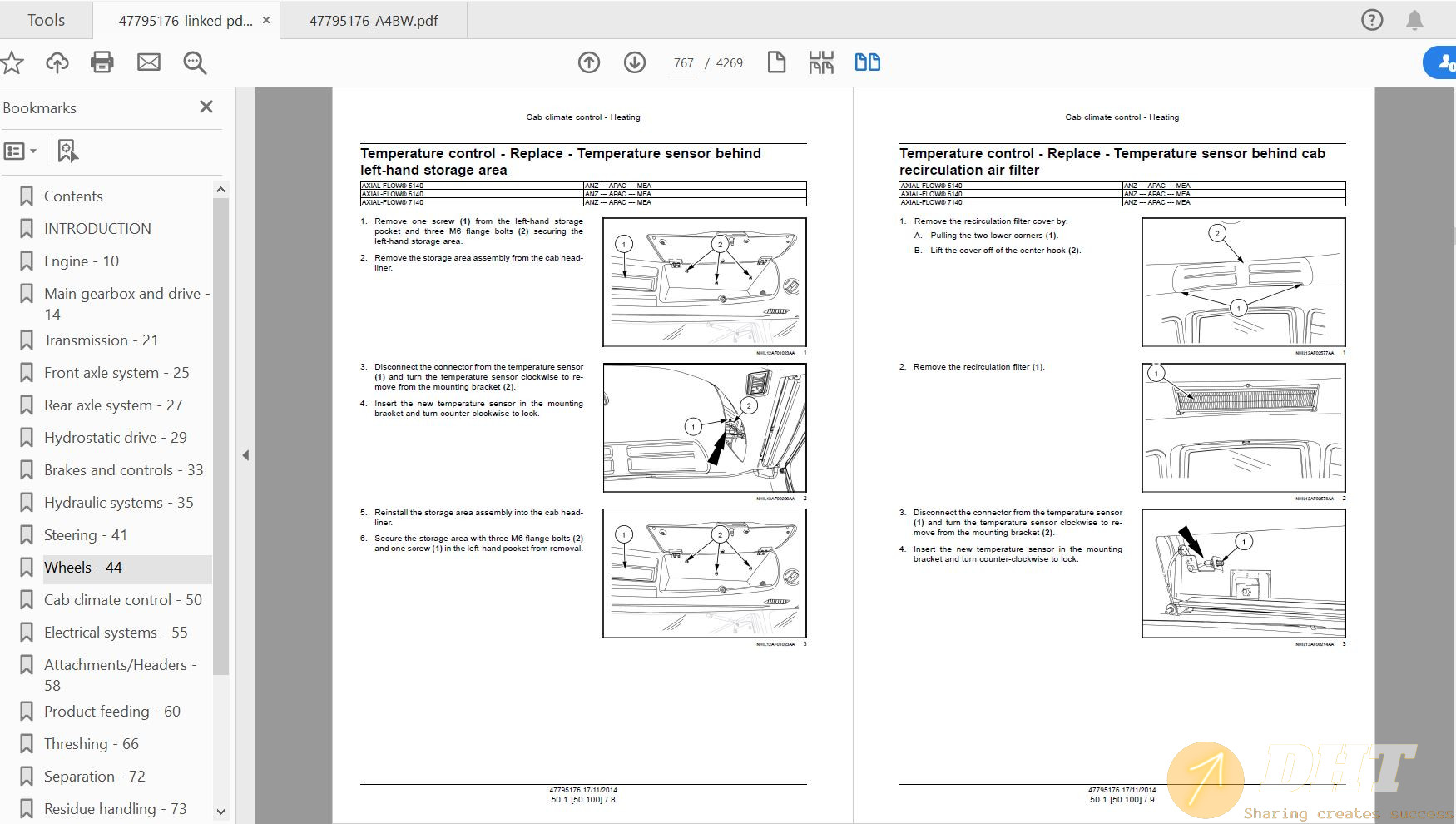1456x824 pixels.
Task: Open Residue handling - 73 bookmark
Action: (x=116, y=809)
